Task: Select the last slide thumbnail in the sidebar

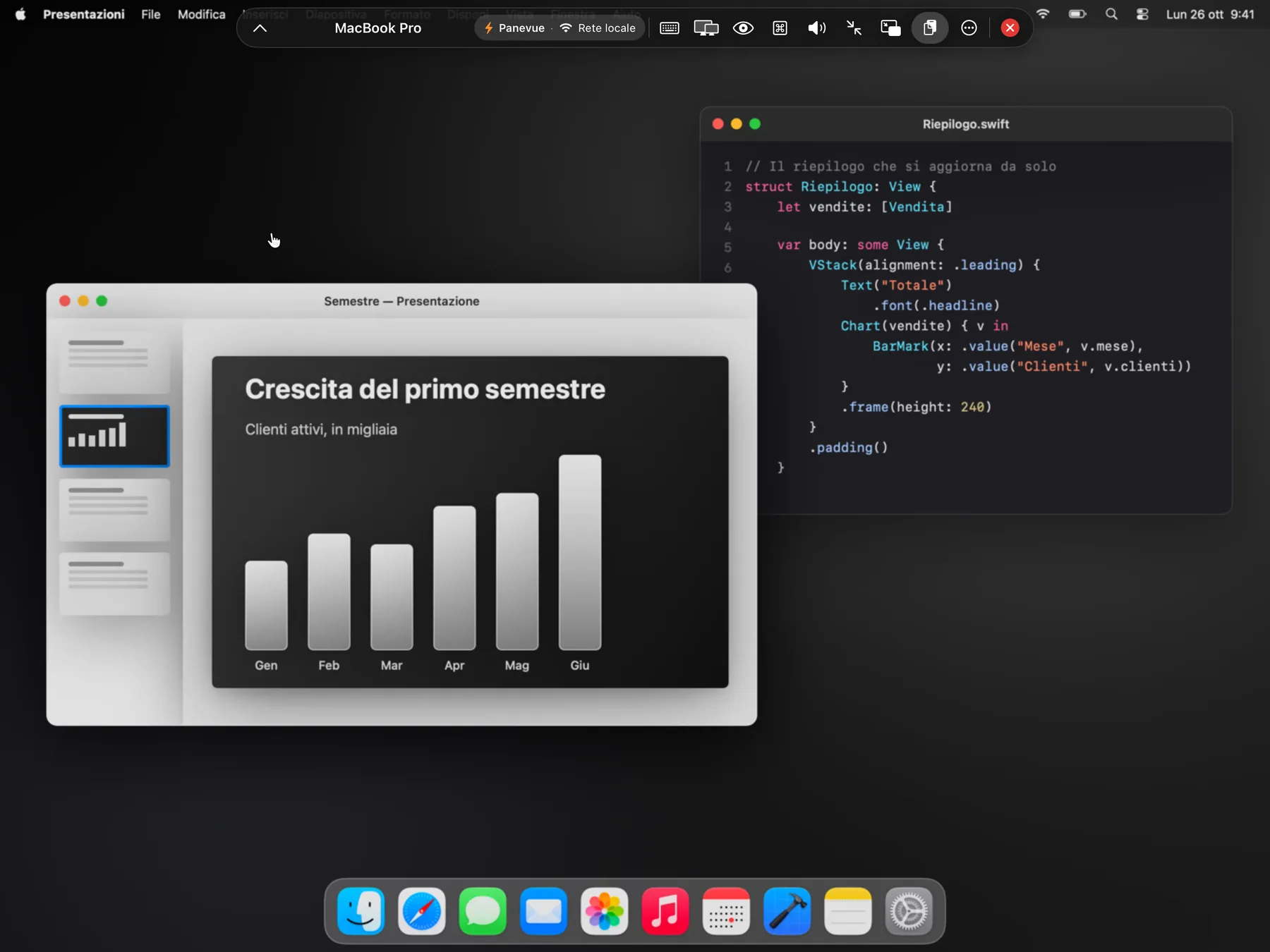Action: [114, 584]
